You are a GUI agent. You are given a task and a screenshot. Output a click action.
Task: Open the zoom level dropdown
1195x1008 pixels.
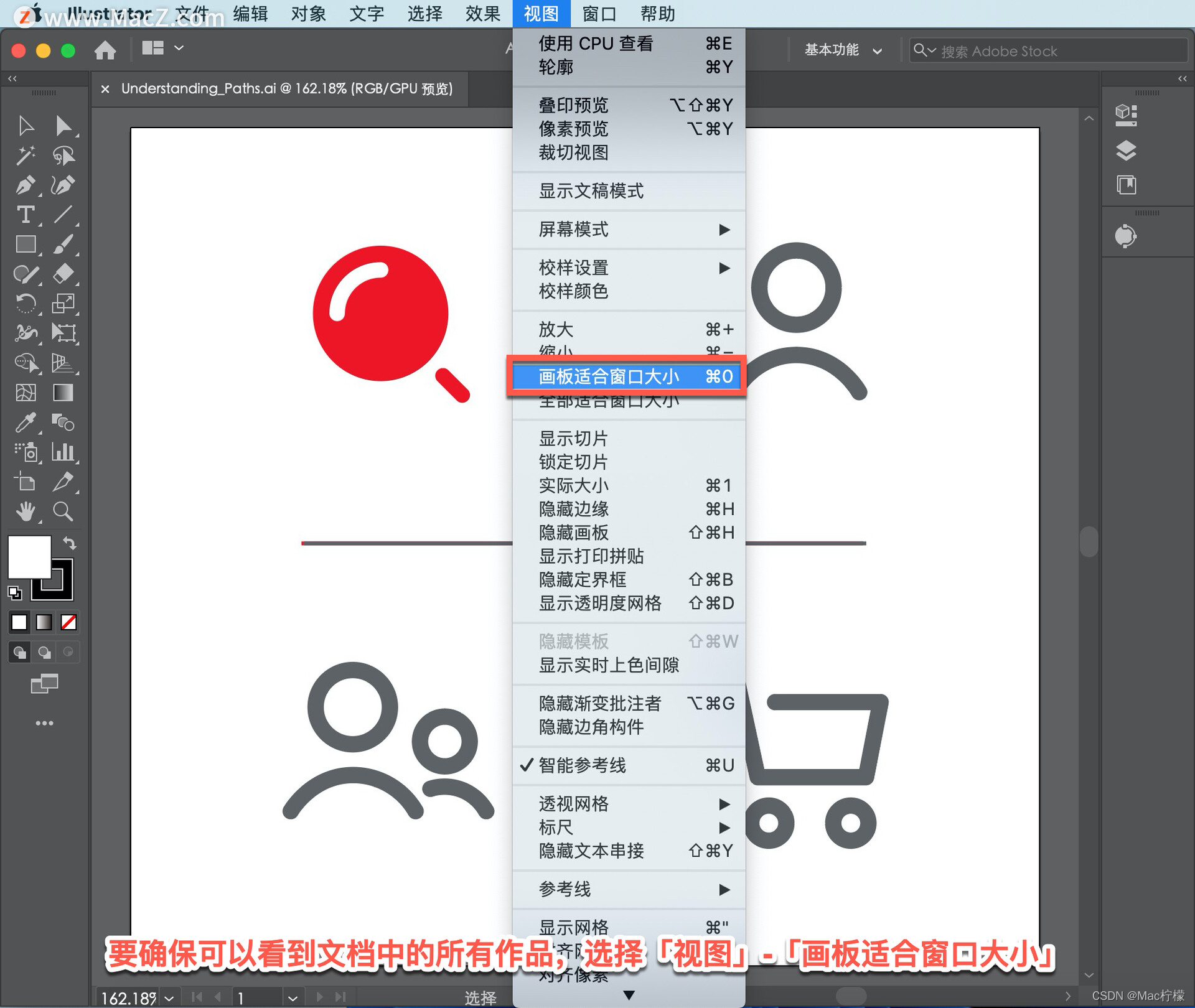pyautogui.click(x=169, y=998)
